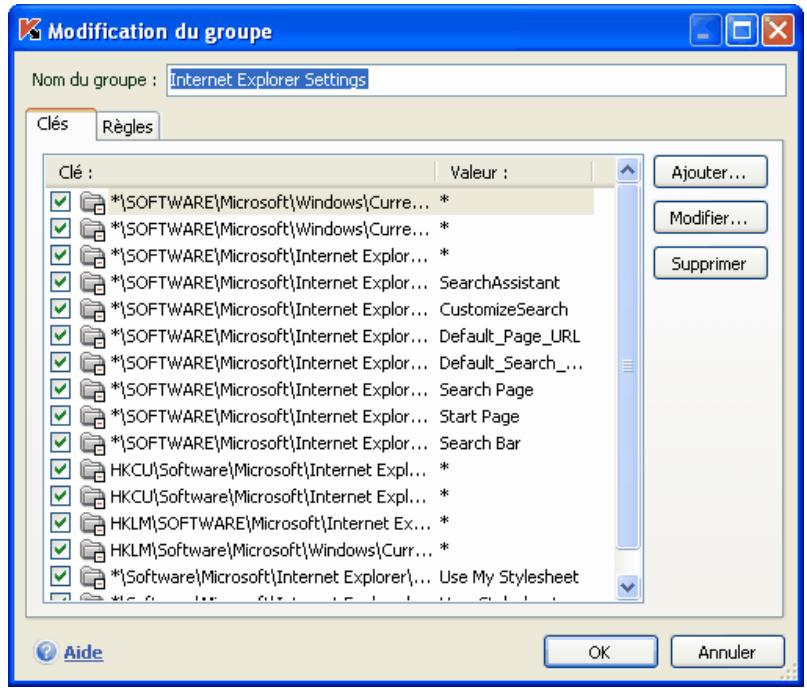
Task: Click the Kaspersky logo in title bar
Action: (29, 29)
